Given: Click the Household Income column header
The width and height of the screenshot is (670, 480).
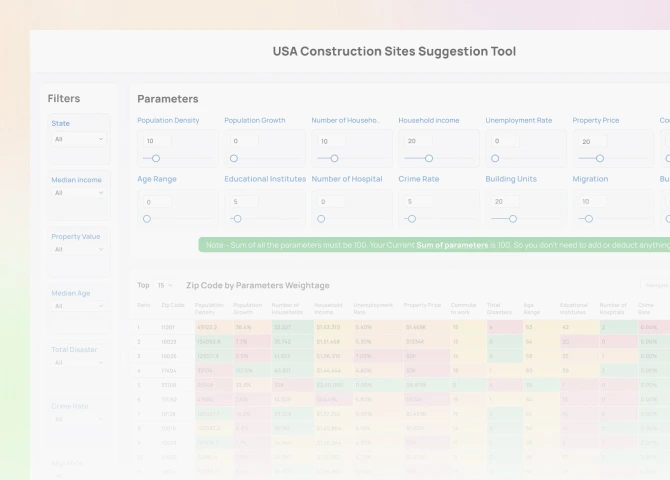Looking at the screenshot, I should click(x=328, y=307).
